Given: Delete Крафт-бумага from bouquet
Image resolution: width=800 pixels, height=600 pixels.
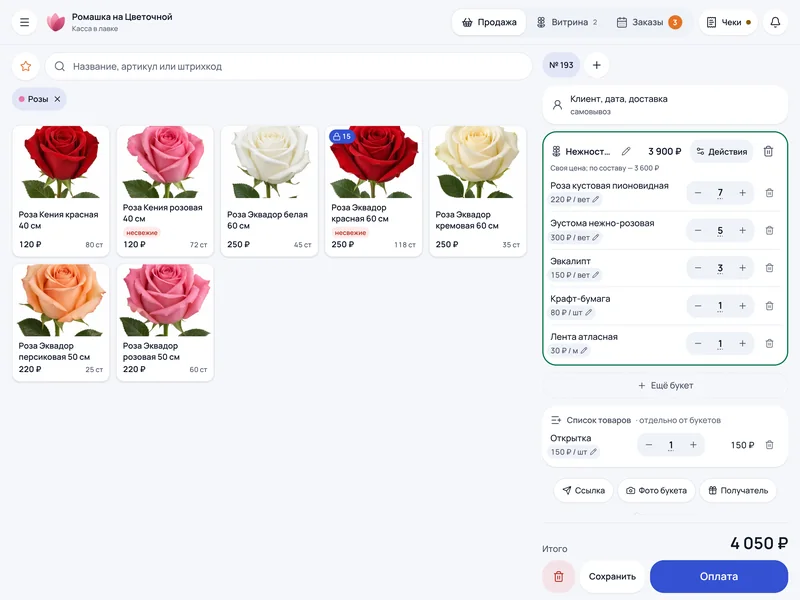Looking at the screenshot, I should pyautogui.click(x=769, y=306).
